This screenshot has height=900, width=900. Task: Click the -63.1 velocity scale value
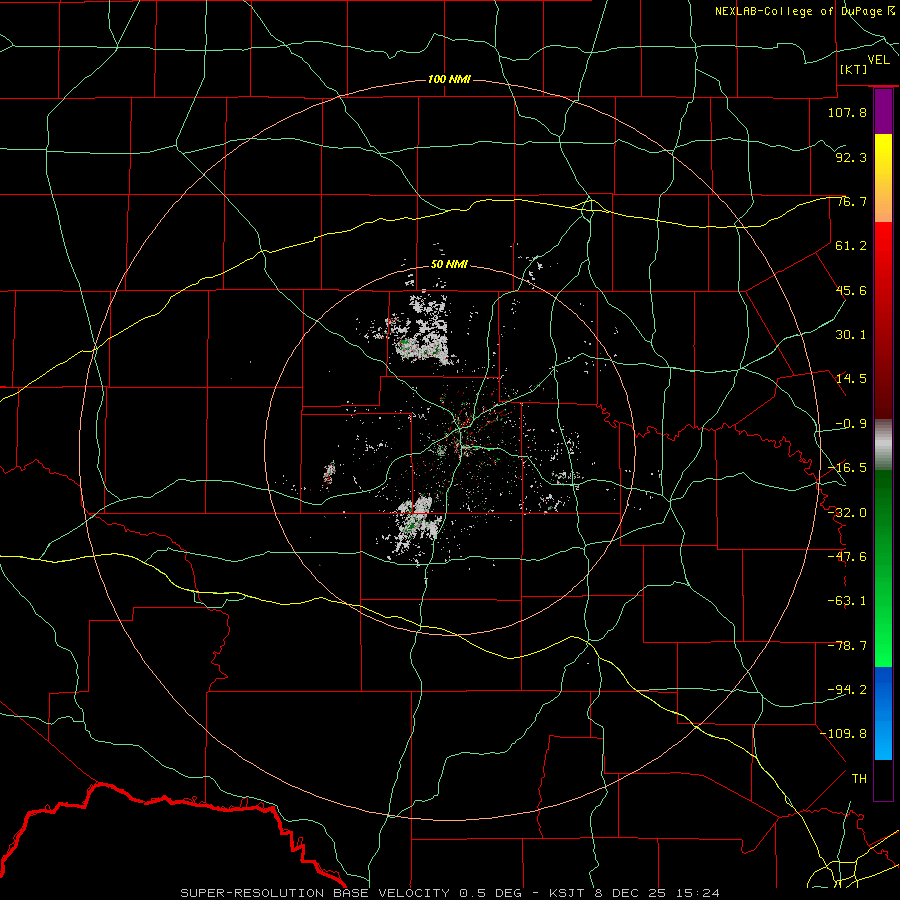click(x=847, y=601)
